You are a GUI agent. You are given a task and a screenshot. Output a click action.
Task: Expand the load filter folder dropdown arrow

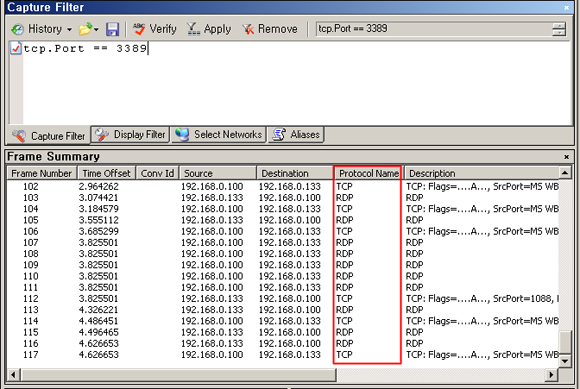[x=96, y=29]
